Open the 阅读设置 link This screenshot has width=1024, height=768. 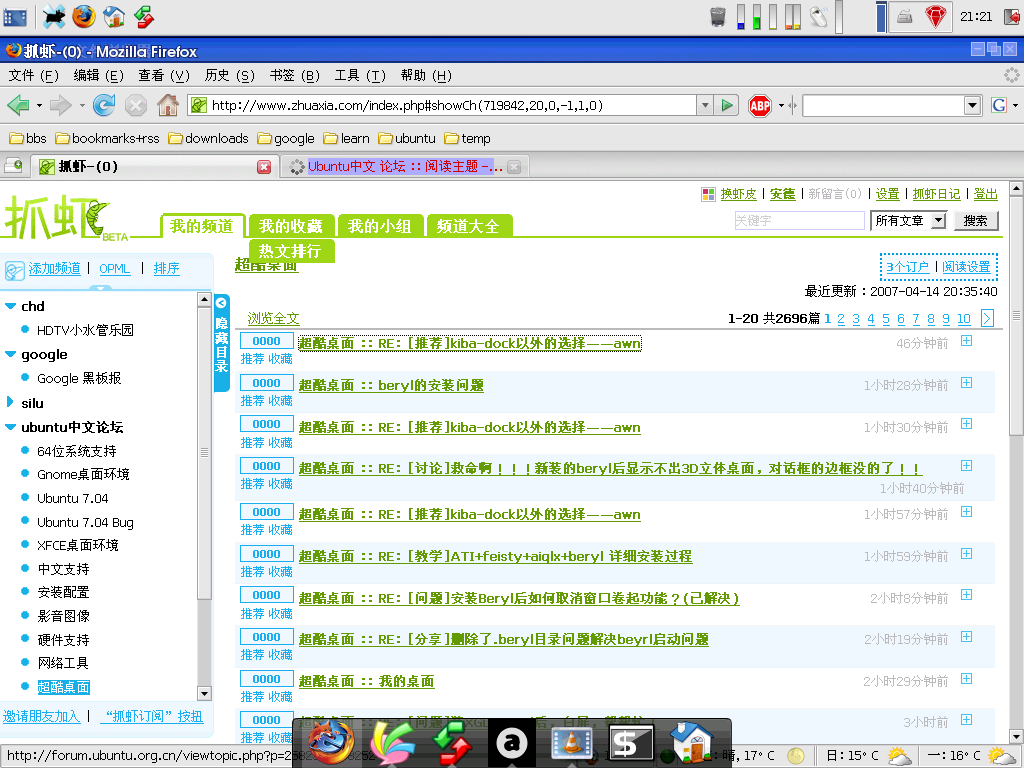967,266
